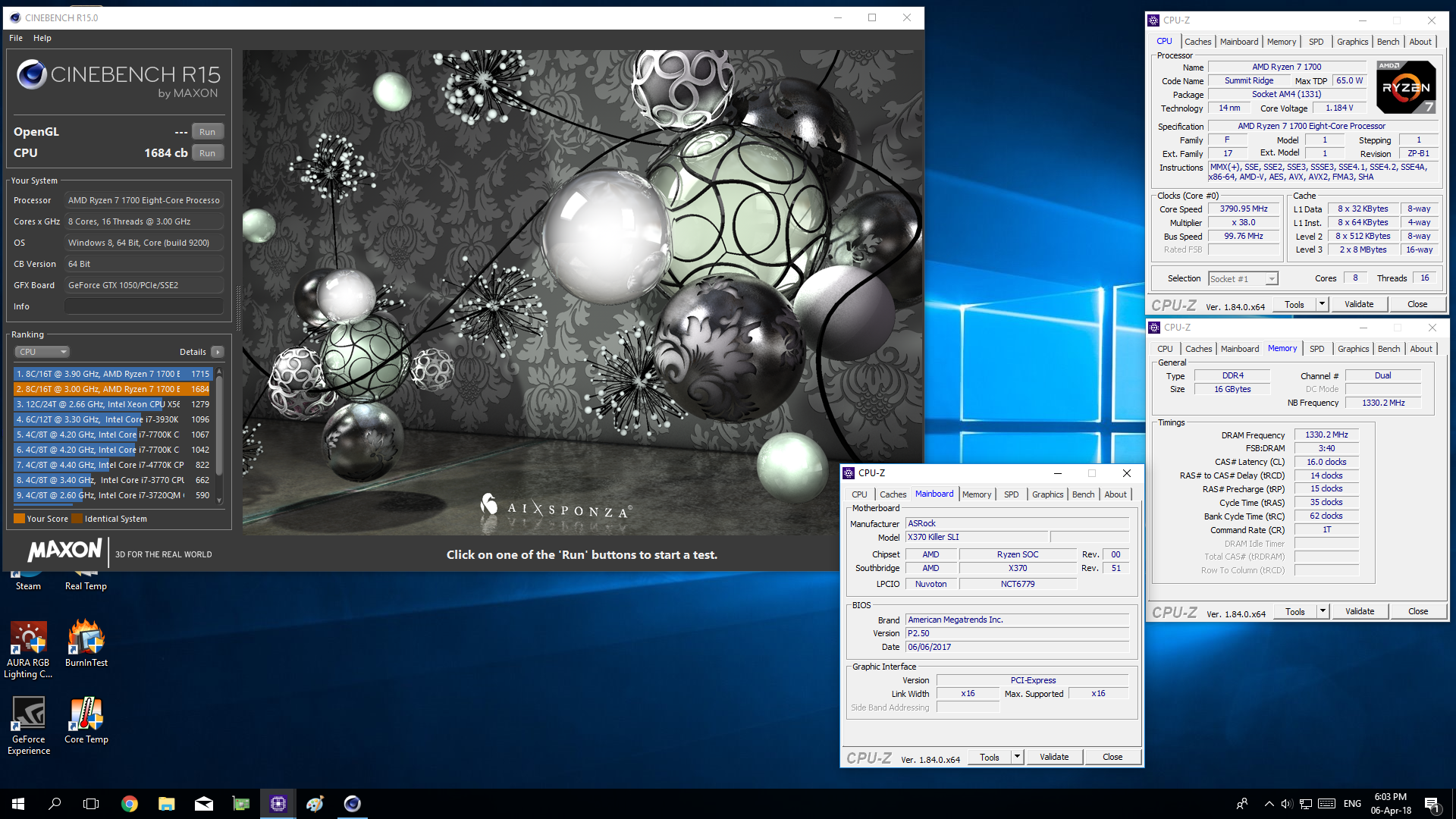Select Bench tab in top CPU-Z window
Screen dimensions: 1456x819
pos(1388,42)
